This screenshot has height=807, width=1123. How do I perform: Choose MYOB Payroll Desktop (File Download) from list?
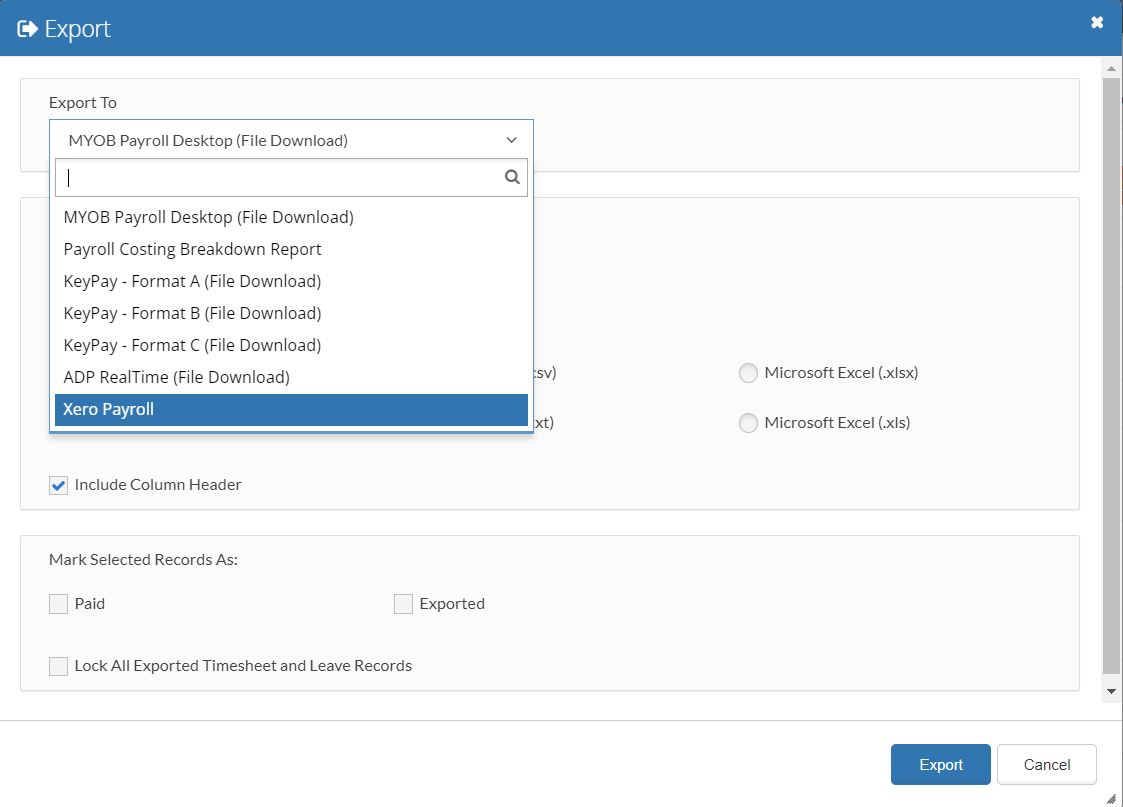tap(291, 217)
